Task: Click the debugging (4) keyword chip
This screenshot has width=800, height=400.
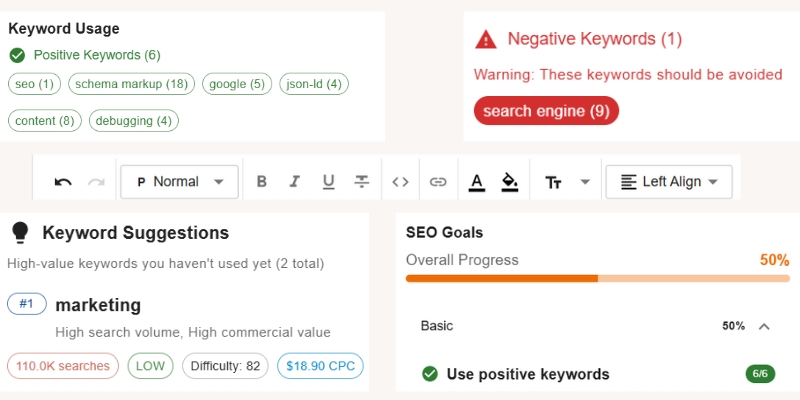Action: tap(134, 121)
